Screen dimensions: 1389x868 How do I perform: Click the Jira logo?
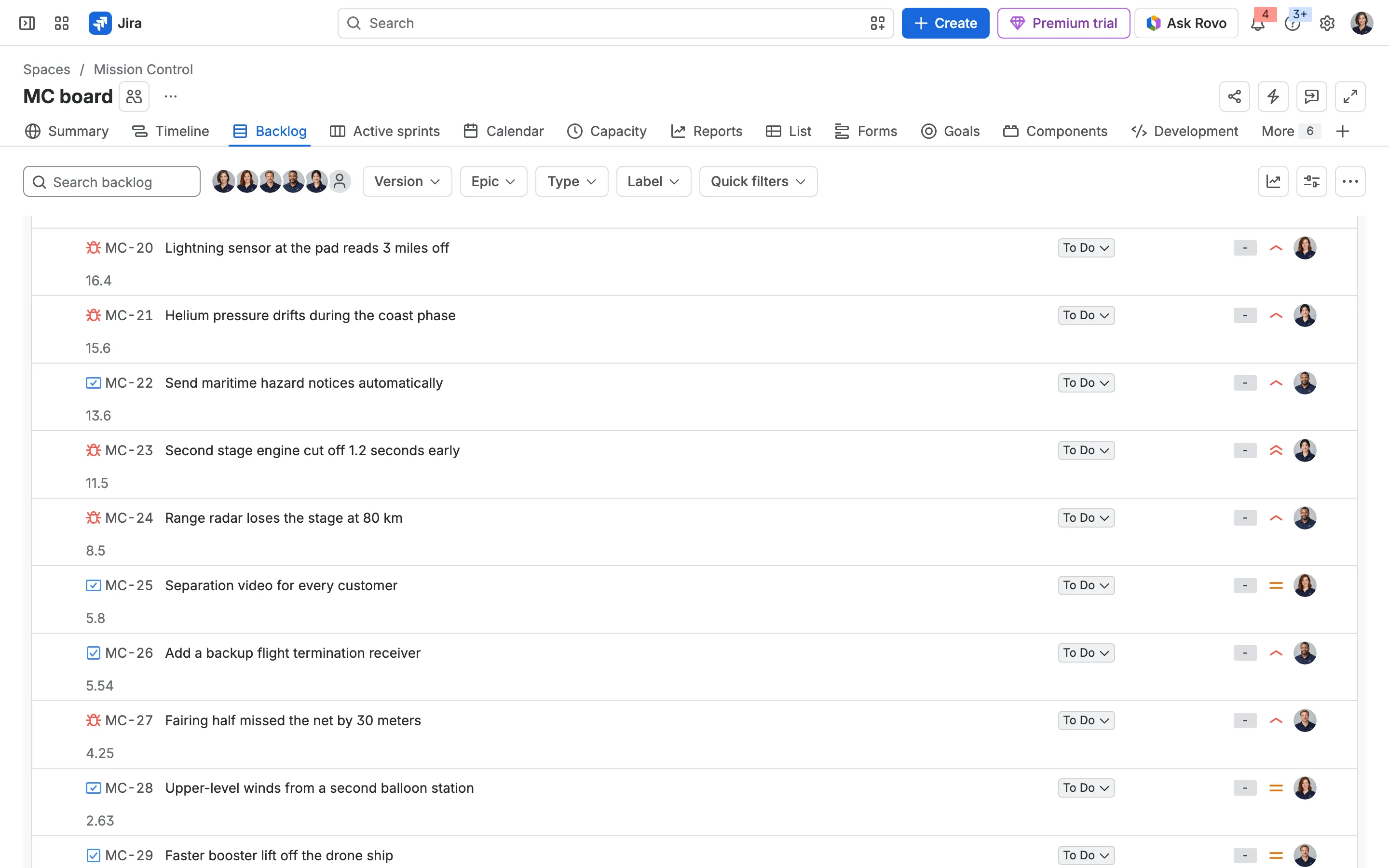[x=115, y=23]
